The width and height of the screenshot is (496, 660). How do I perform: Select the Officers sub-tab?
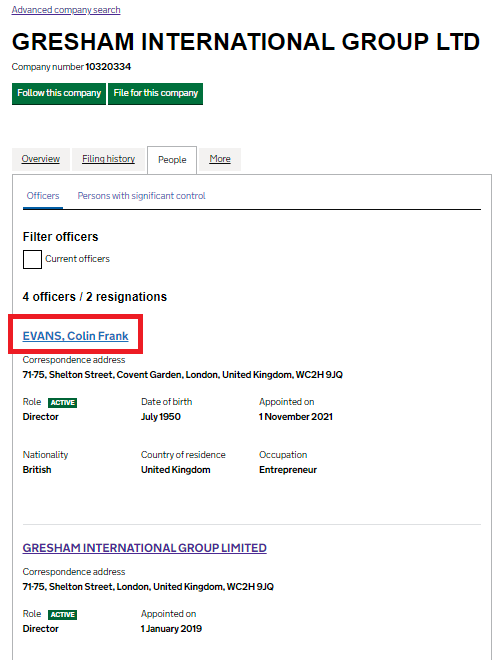pyautogui.click(x=43, y=196)
